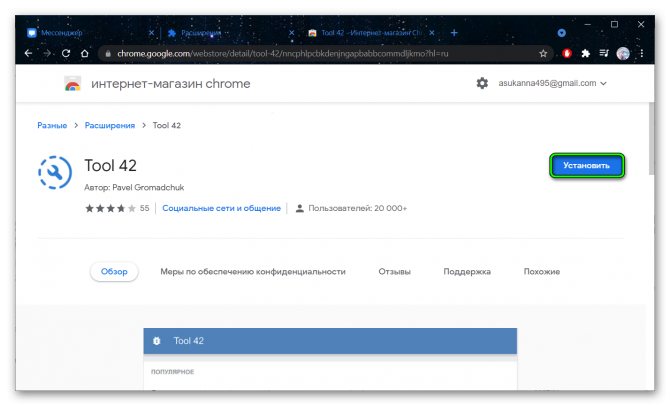
Task: Click the интернет-магазин chrome title
Action: click(x=170, y=84)
